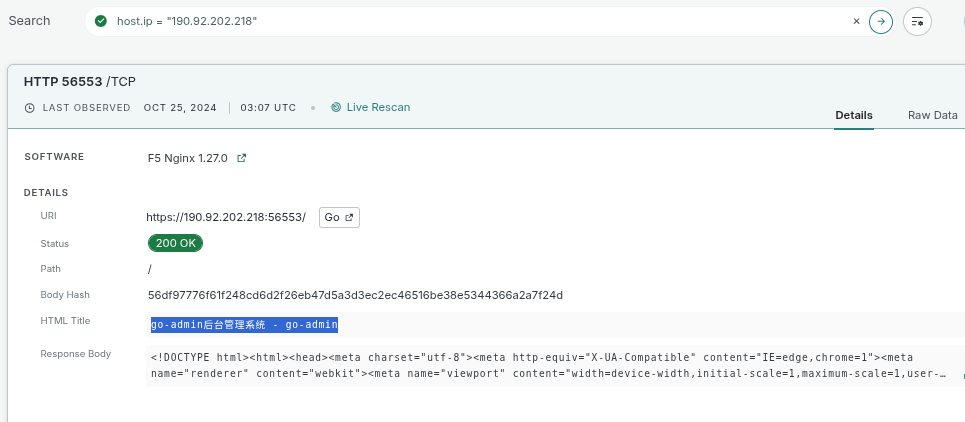Viewport: 965px width, 422px height.
Task: Click the F5 Nginx 1.27.0 software name
Action: click(x=188, y=158)
